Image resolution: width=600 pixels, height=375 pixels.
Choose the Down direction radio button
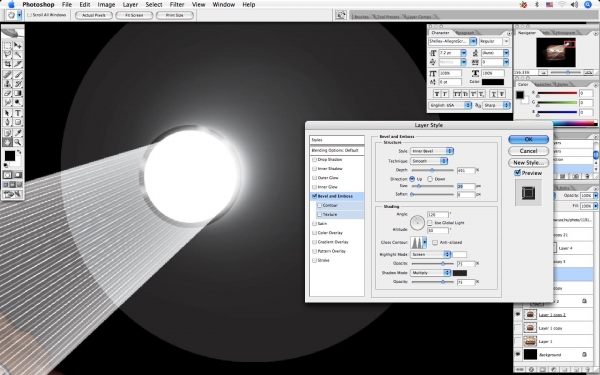(430, 179)
